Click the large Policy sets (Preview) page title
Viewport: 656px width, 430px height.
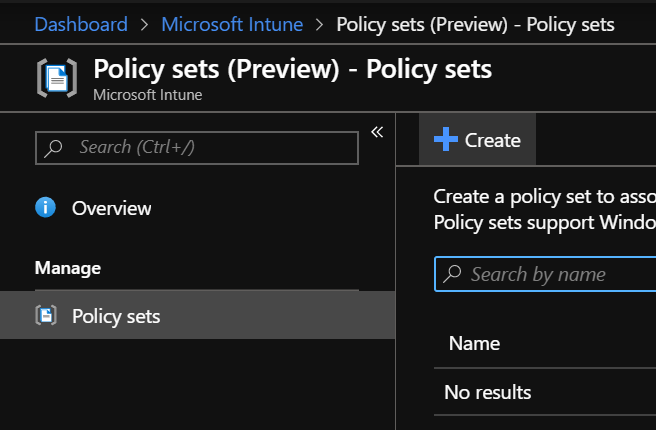coord(292,70)
